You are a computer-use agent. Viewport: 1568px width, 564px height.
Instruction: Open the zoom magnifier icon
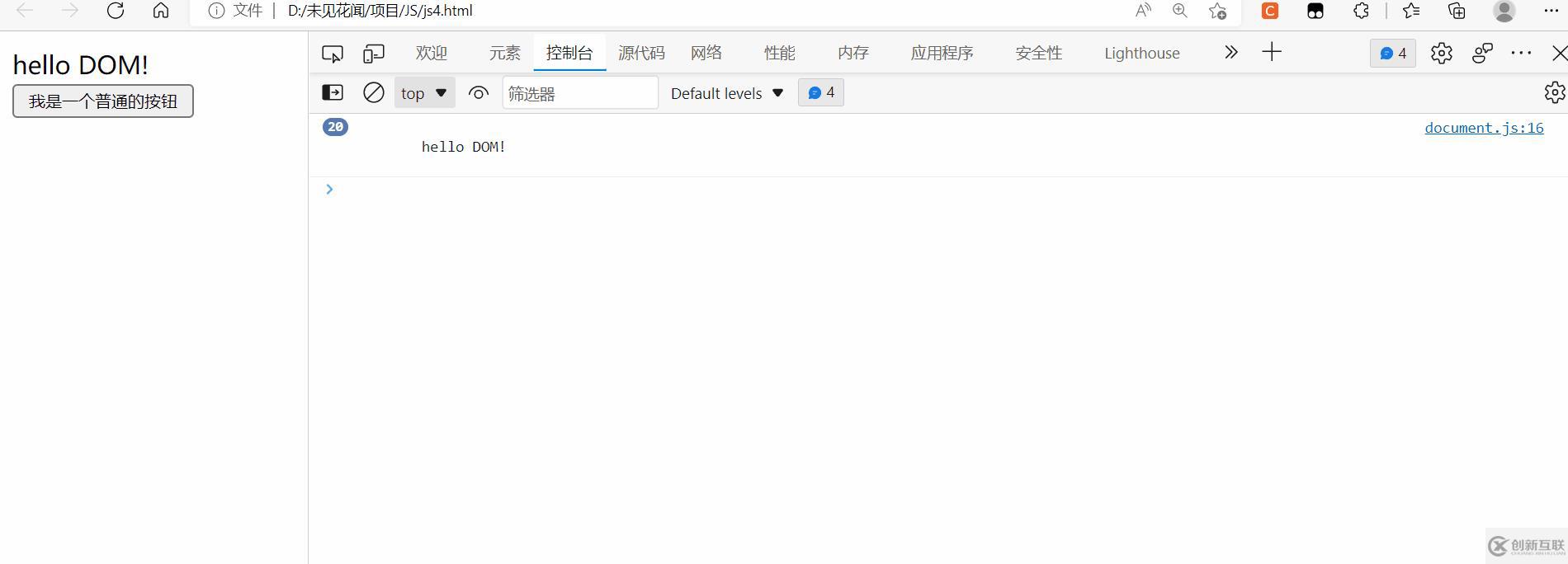[1180, 11]
